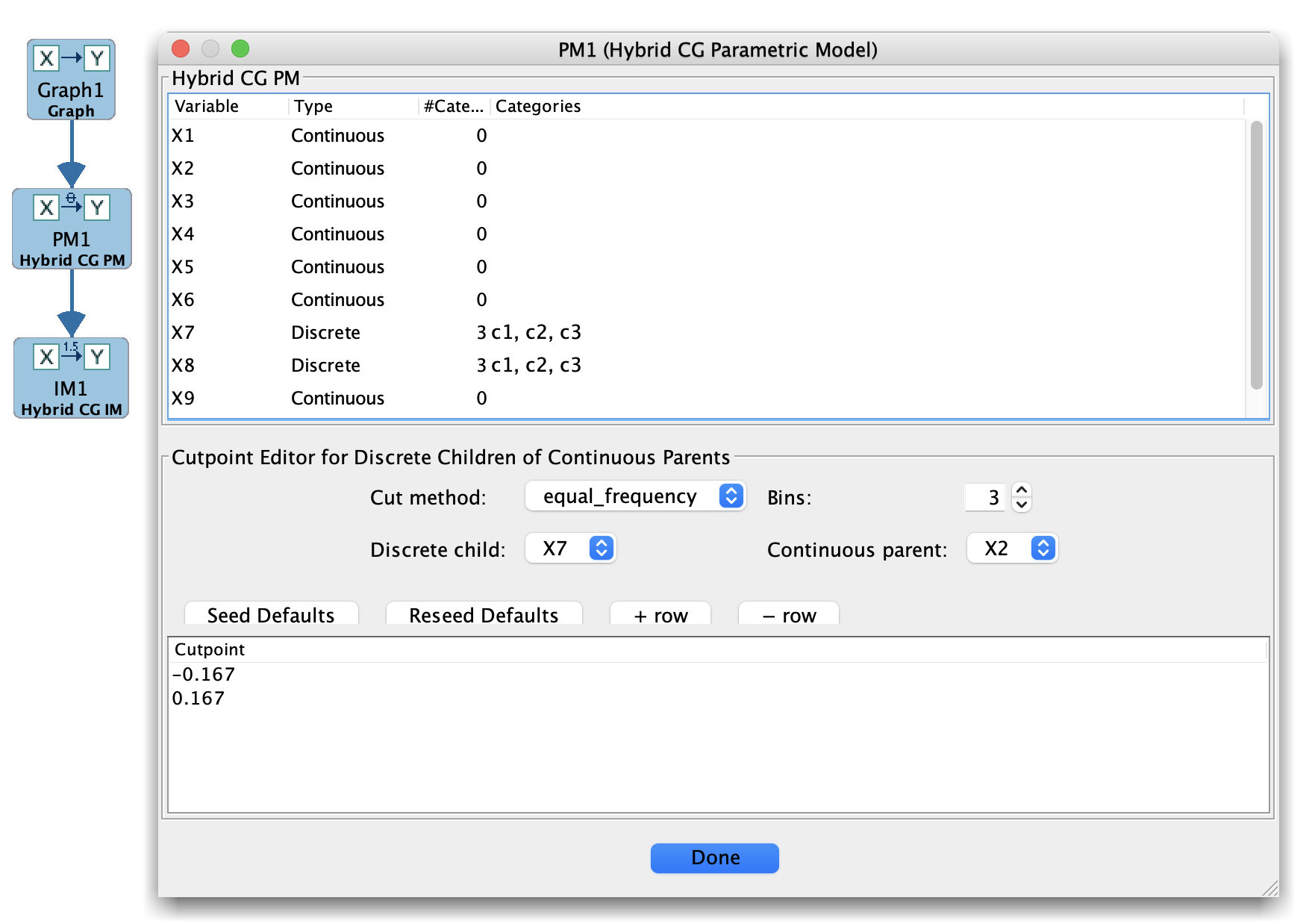This screenshot has width=1312, height=924.
Task: Select the X7 variable row
Action: (x=707, y=332)
